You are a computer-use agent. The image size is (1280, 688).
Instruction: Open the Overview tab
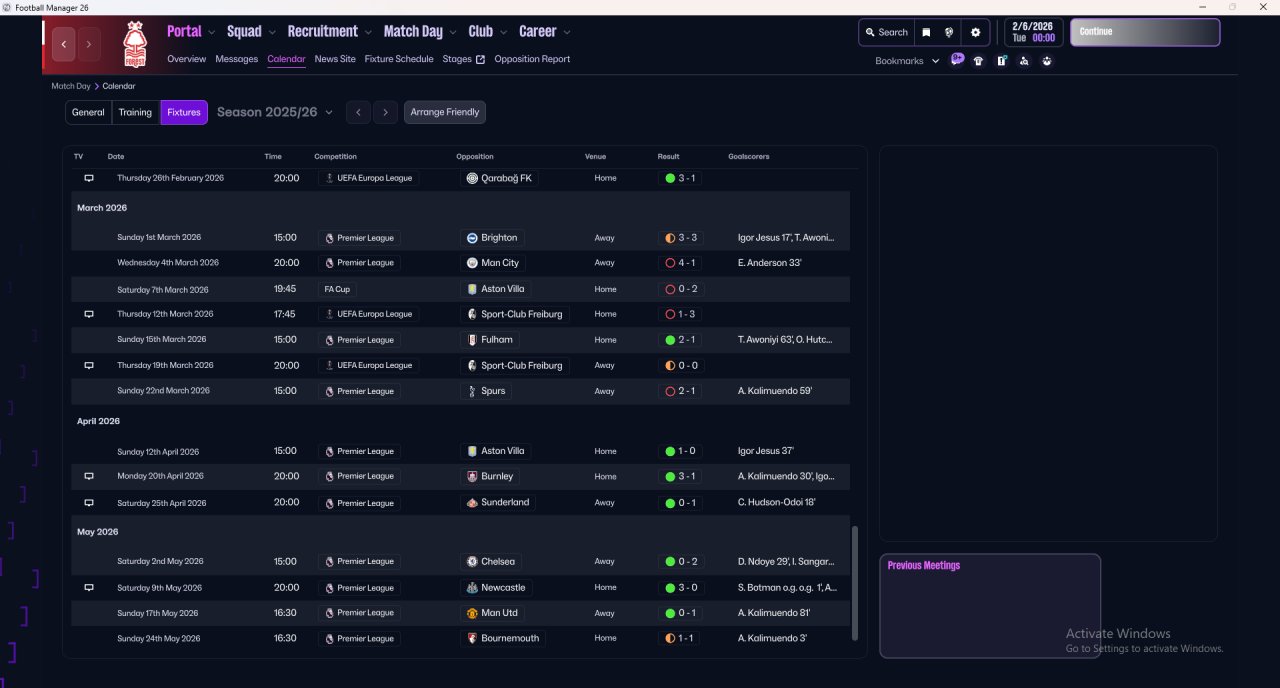[186, 59]
